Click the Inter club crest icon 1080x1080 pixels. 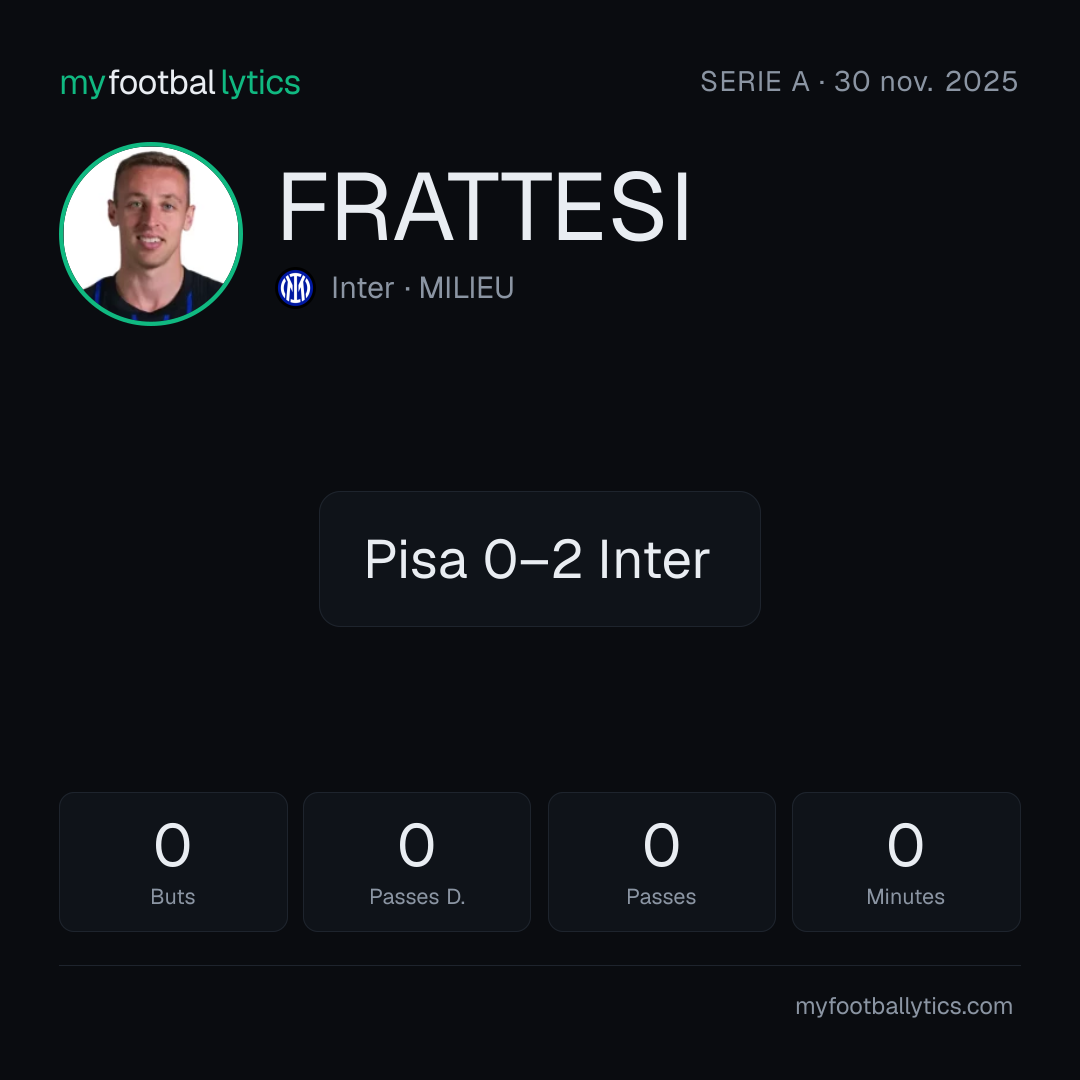(295, 288)
